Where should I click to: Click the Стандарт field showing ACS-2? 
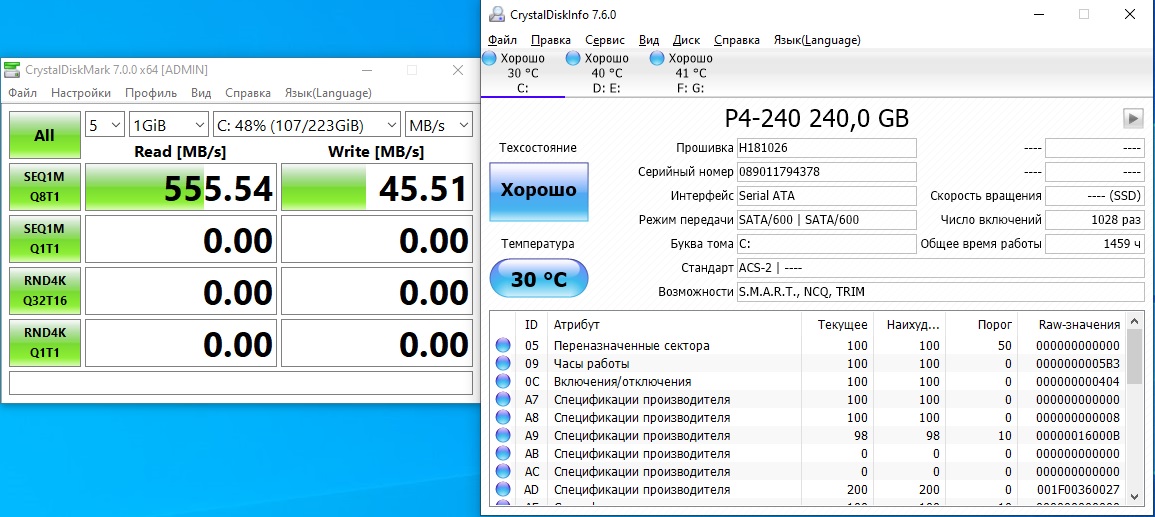(x=941, y=267)
